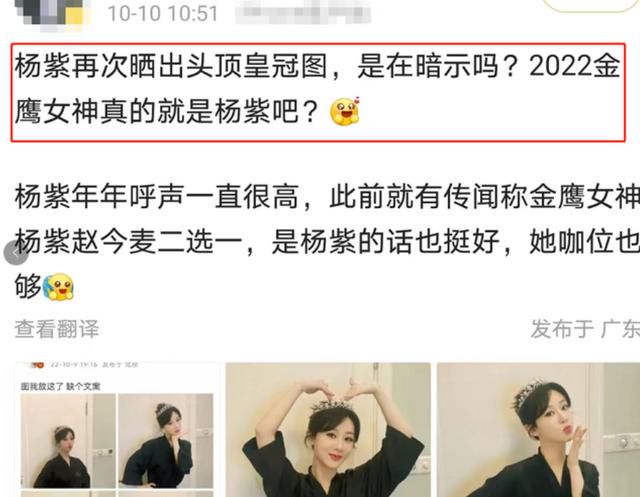Screen dimensions: 640x497
Task: View collage photo with hand on chin
Action: point(165,441)
